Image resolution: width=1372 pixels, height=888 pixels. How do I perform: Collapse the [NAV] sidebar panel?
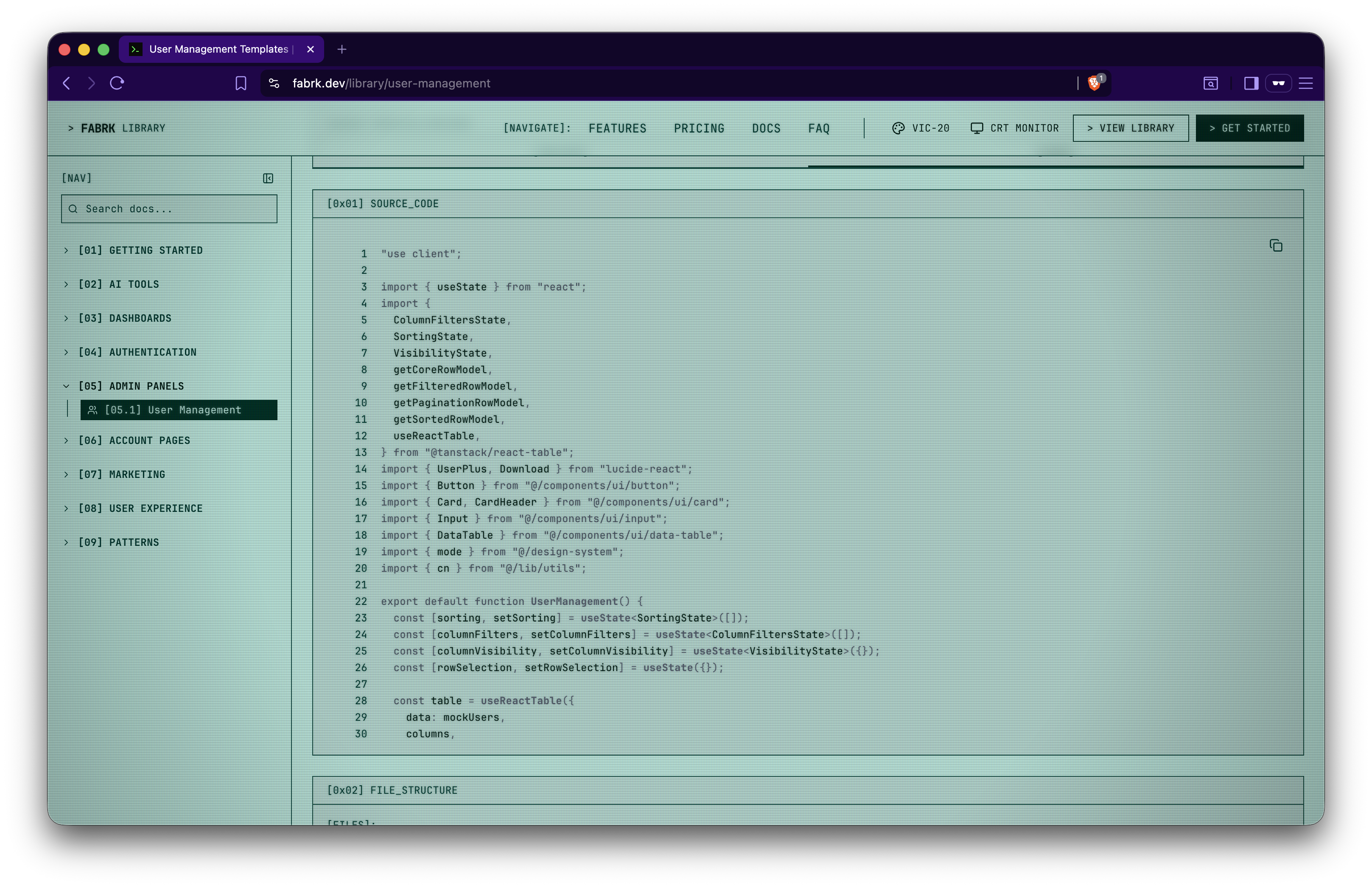[x=267, y=178]
